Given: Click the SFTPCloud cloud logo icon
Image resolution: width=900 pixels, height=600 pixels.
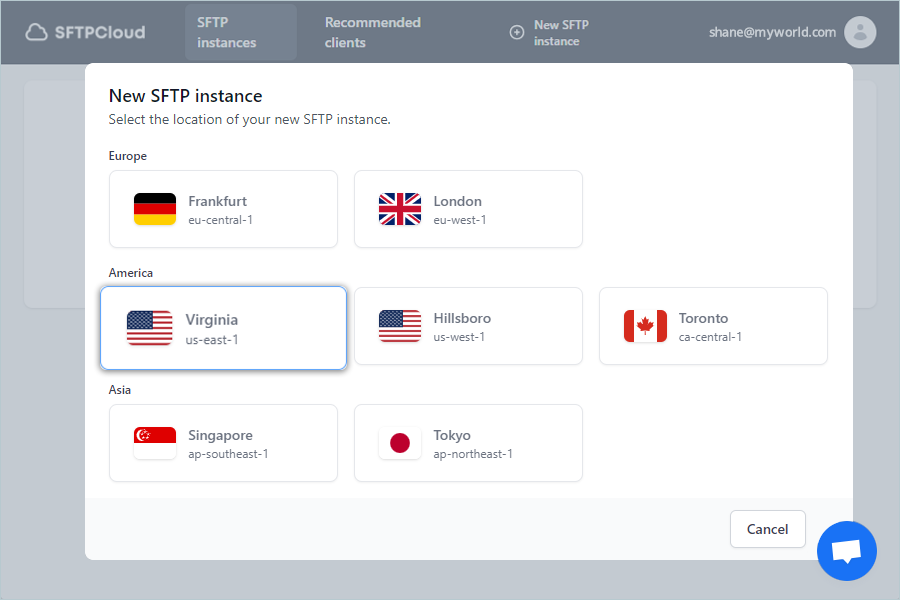Looking at the screenshot, I should pos(36,32).
